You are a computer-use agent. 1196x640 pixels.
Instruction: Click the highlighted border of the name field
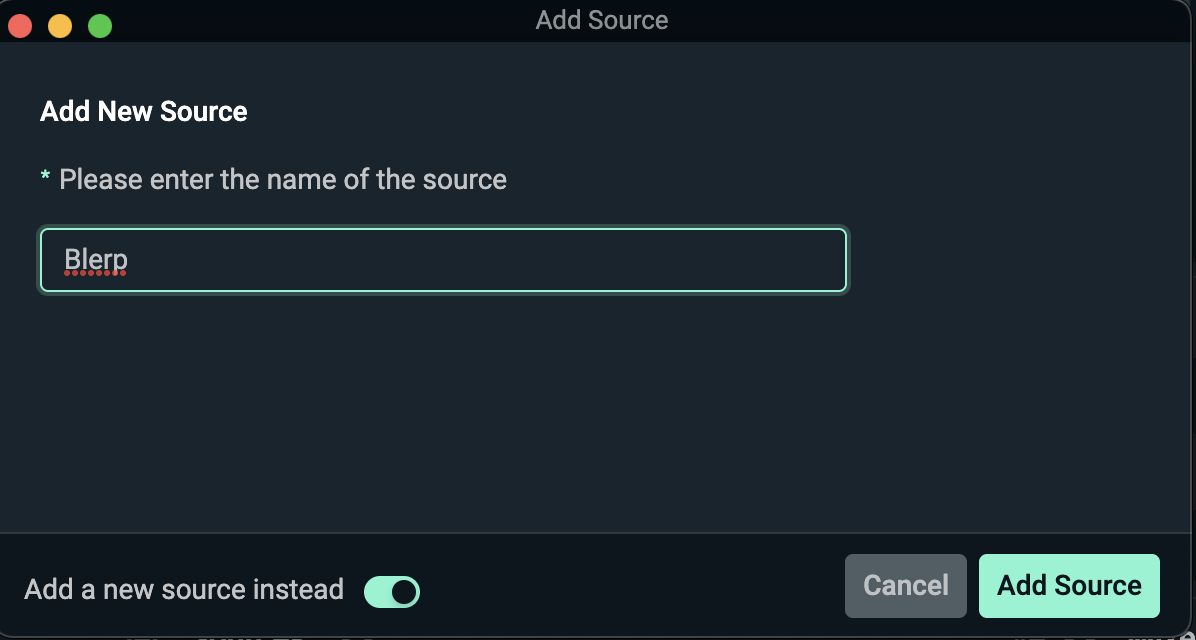point(444,229)
